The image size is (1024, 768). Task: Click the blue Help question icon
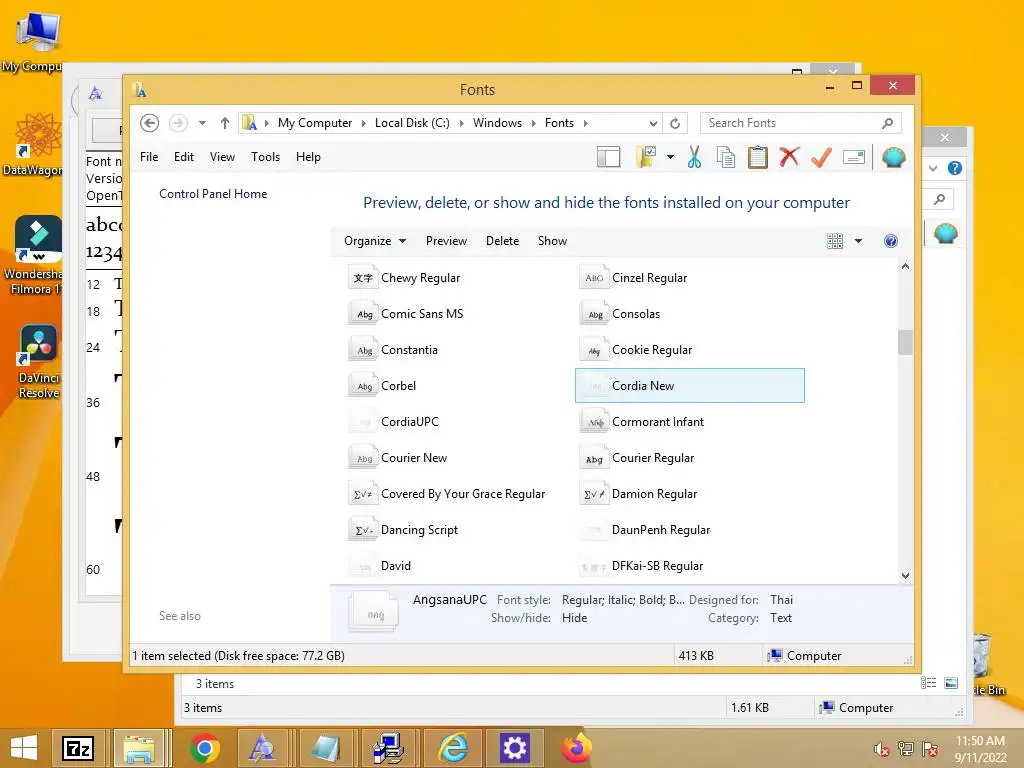point(891,241)
